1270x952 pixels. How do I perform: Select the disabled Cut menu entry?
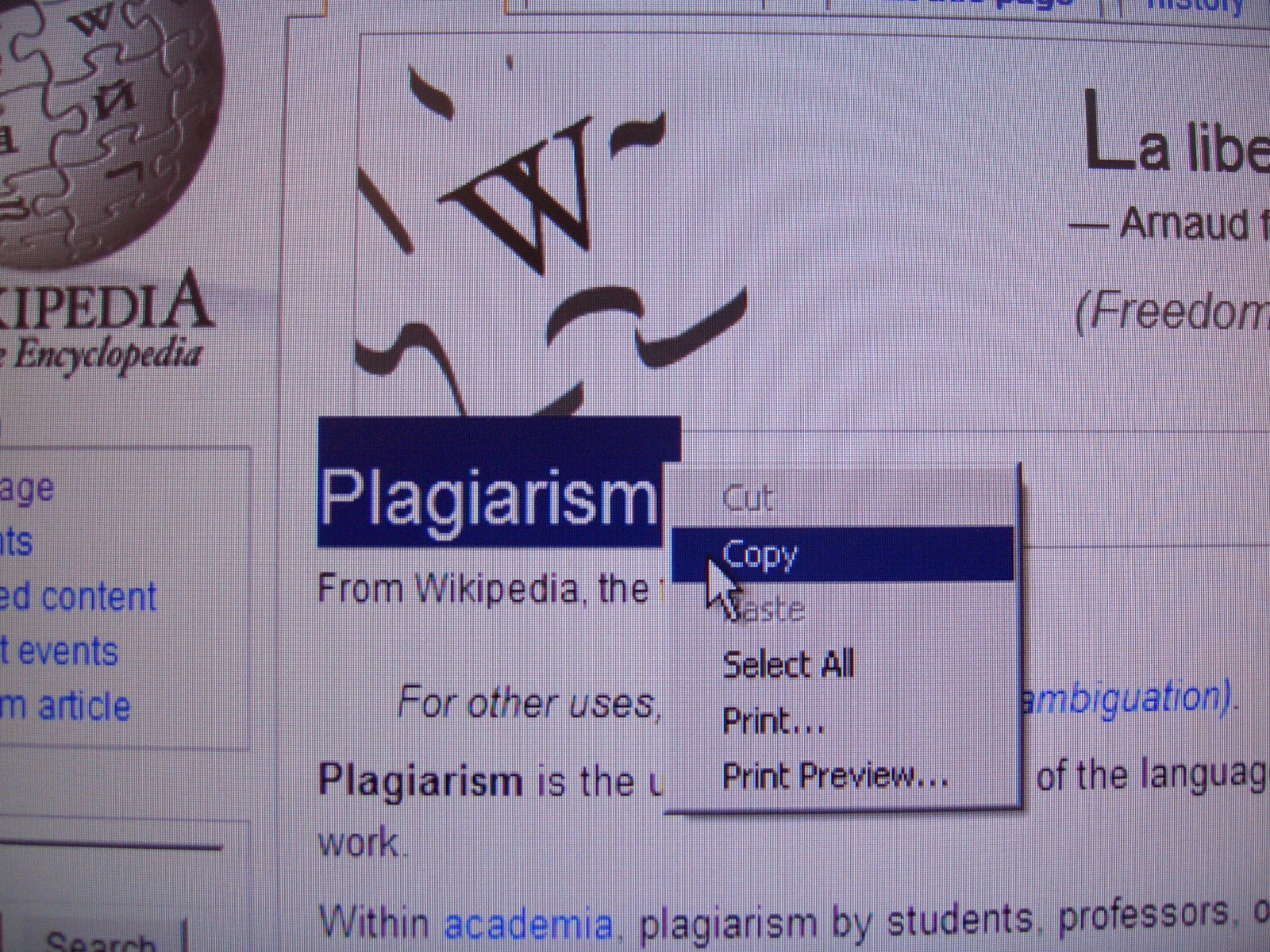point(748,499)
